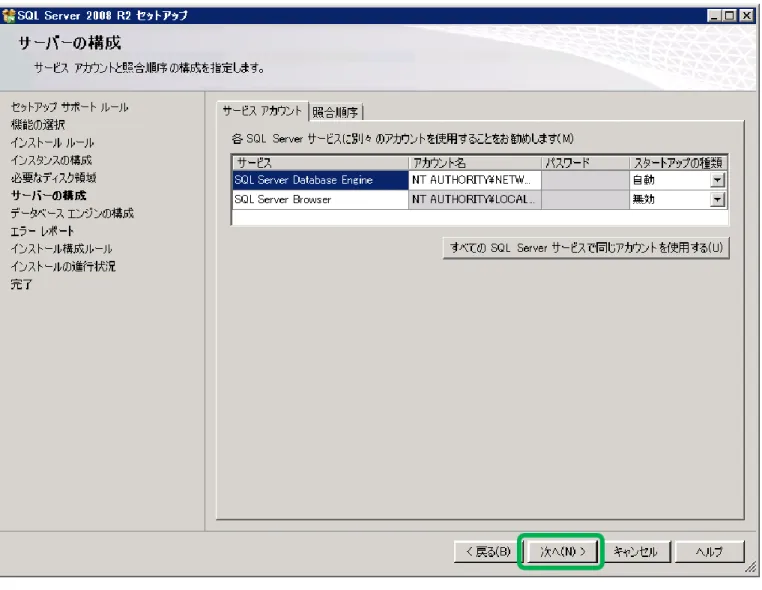The height and width of the screenshot is (590, 762).
Task: Click the キャンセル button
Action: 635,552
